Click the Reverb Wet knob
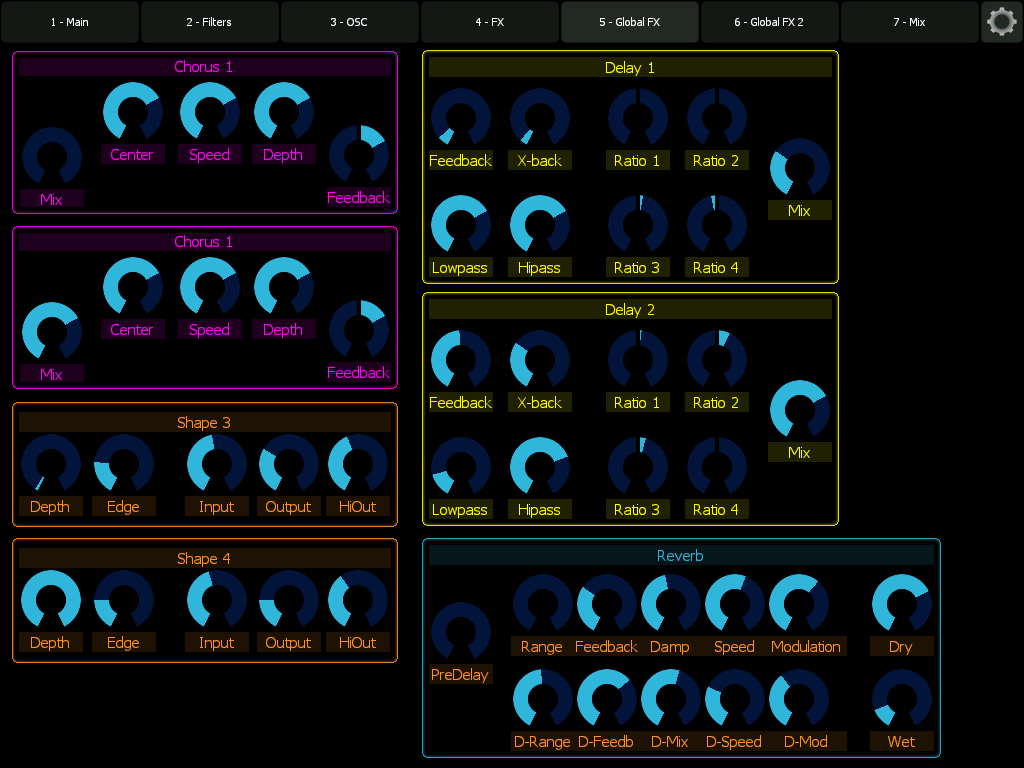 902,699
